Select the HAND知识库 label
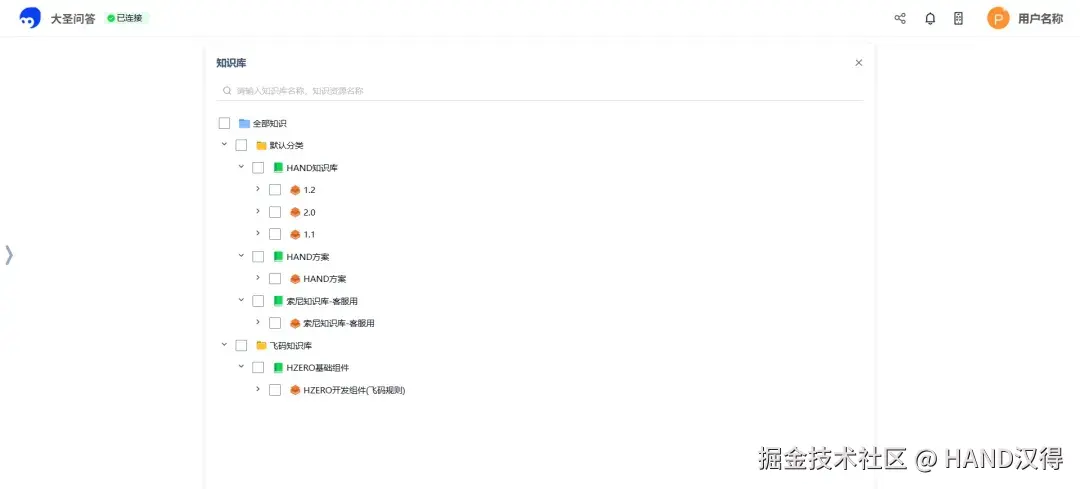 coord(312,167)
